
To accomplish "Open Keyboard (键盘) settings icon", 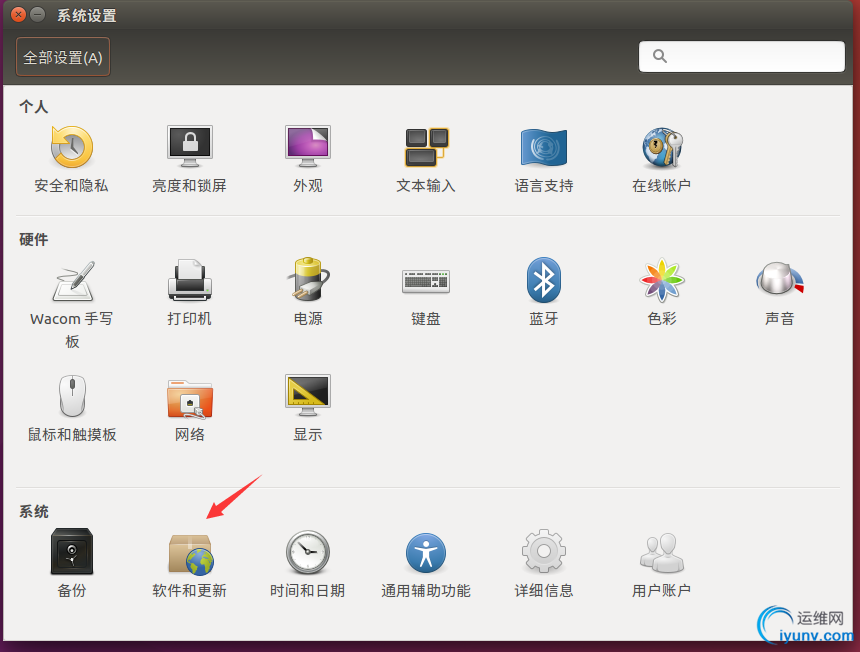I will coord(426,281).
